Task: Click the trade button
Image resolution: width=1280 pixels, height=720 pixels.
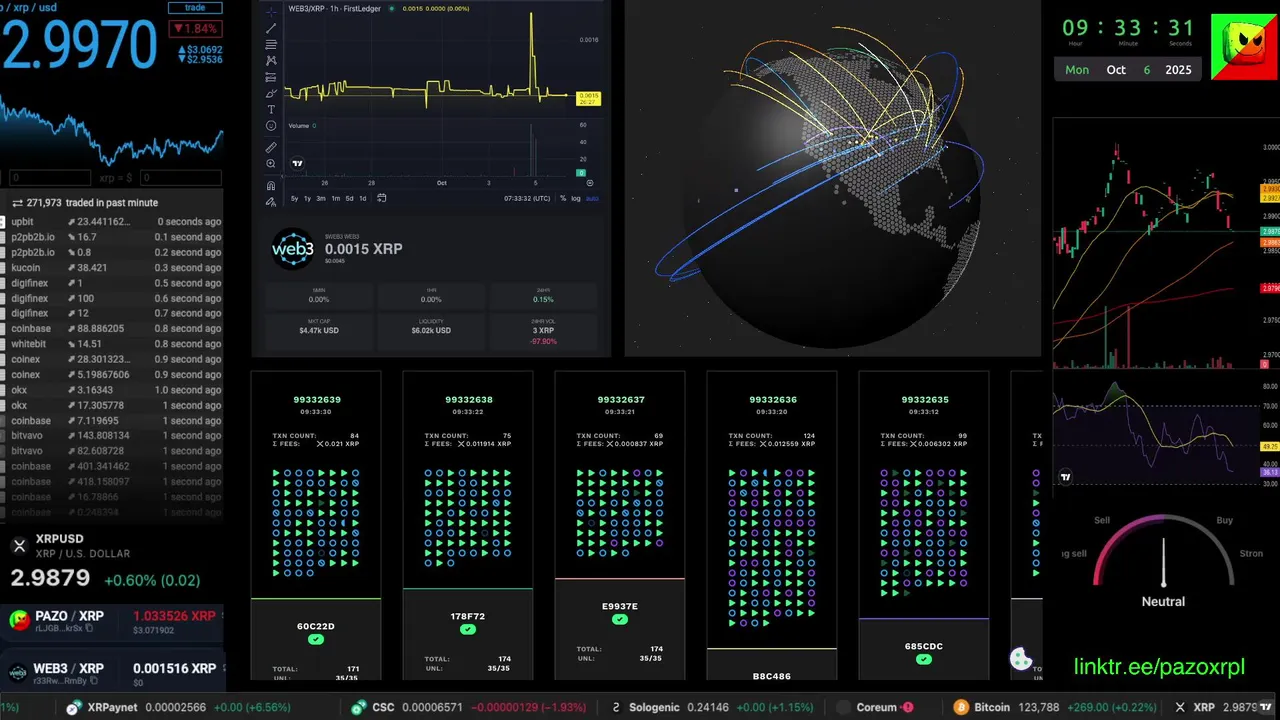Action: 194,7
